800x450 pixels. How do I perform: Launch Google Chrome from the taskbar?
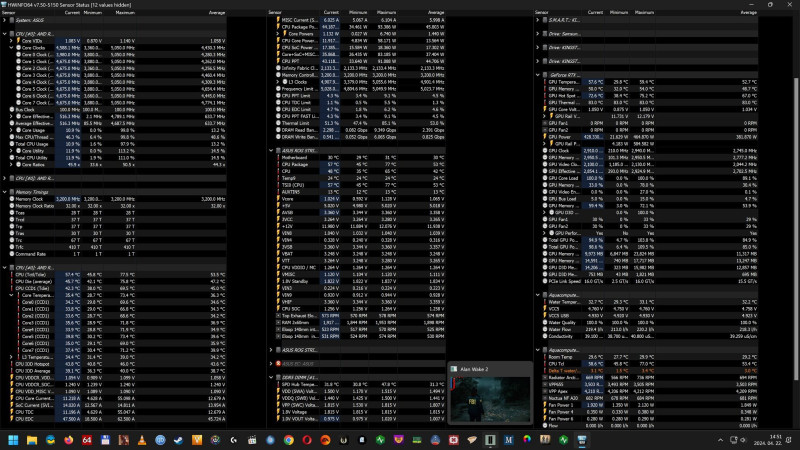pyautogui.click(x=289, y=440)
